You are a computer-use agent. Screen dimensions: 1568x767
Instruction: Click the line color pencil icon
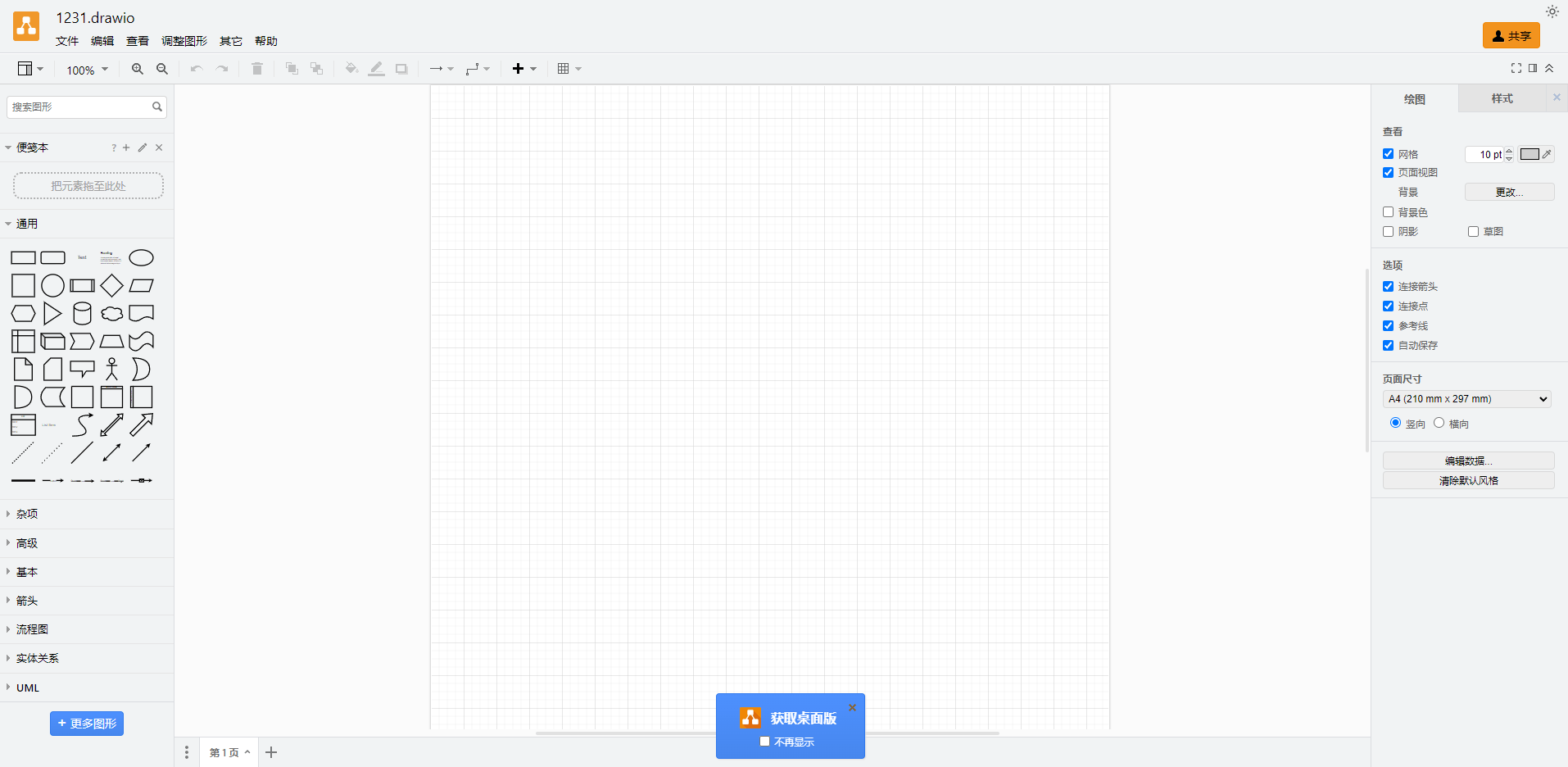(376, 69)
